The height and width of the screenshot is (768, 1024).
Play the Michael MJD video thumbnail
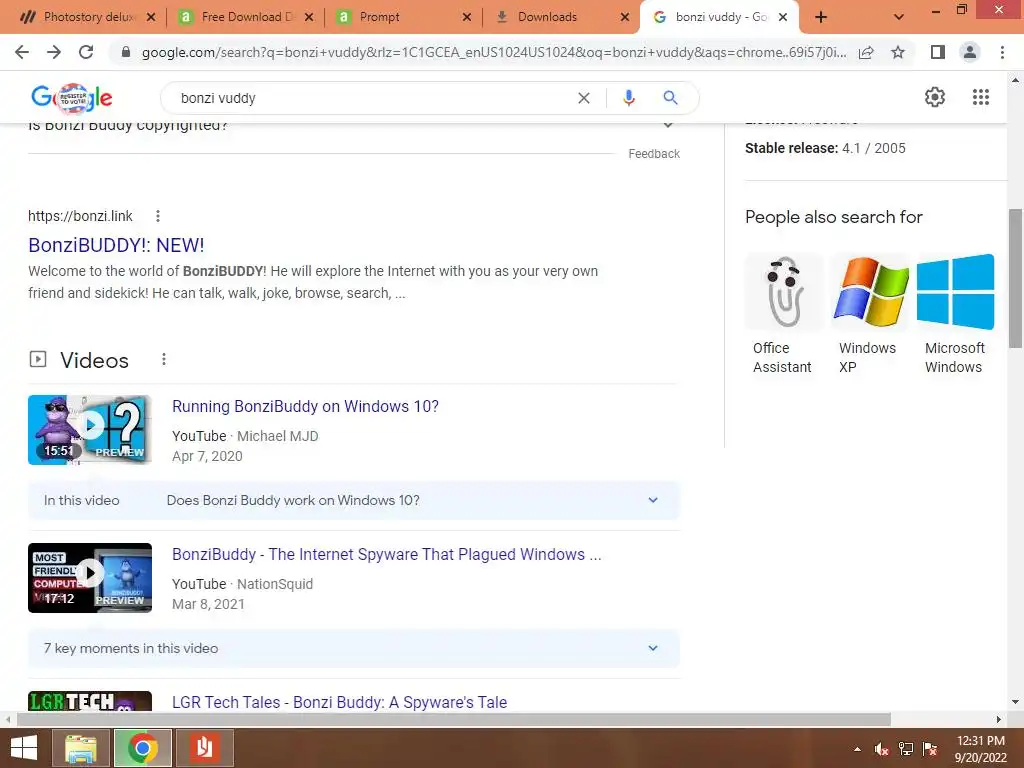coord(90,430)
